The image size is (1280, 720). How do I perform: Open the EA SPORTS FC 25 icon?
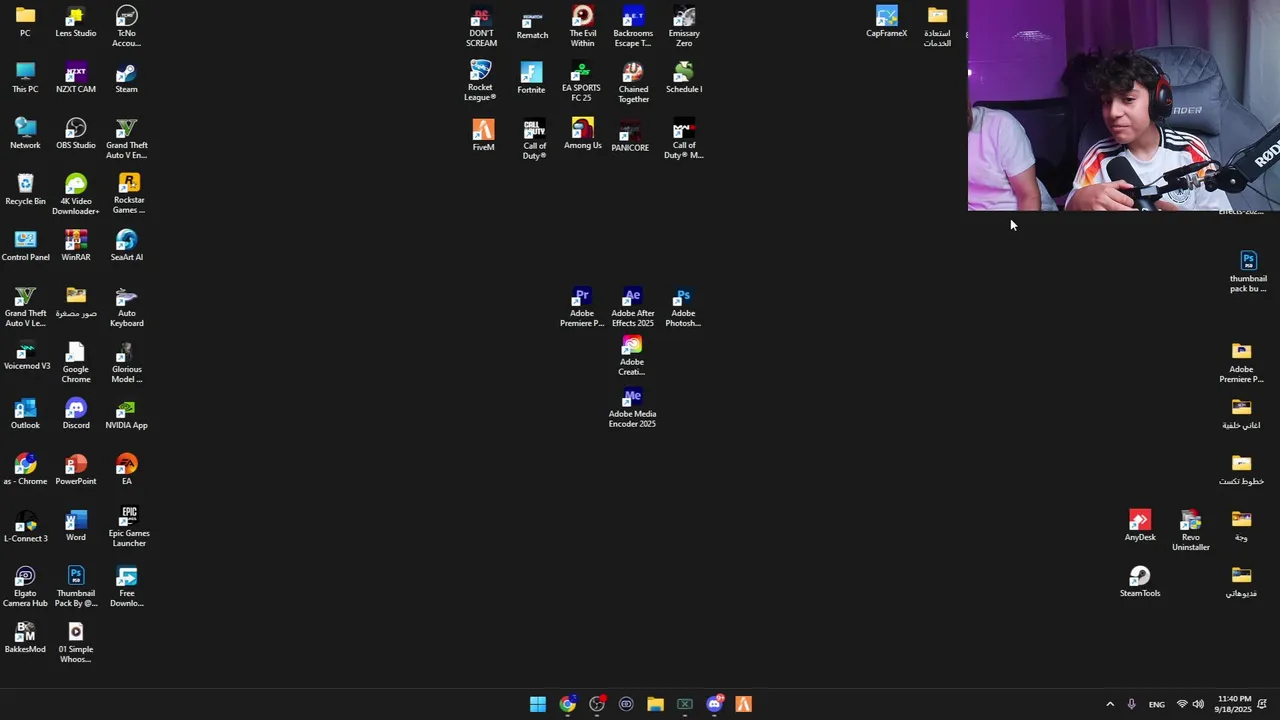coord(581,81)
